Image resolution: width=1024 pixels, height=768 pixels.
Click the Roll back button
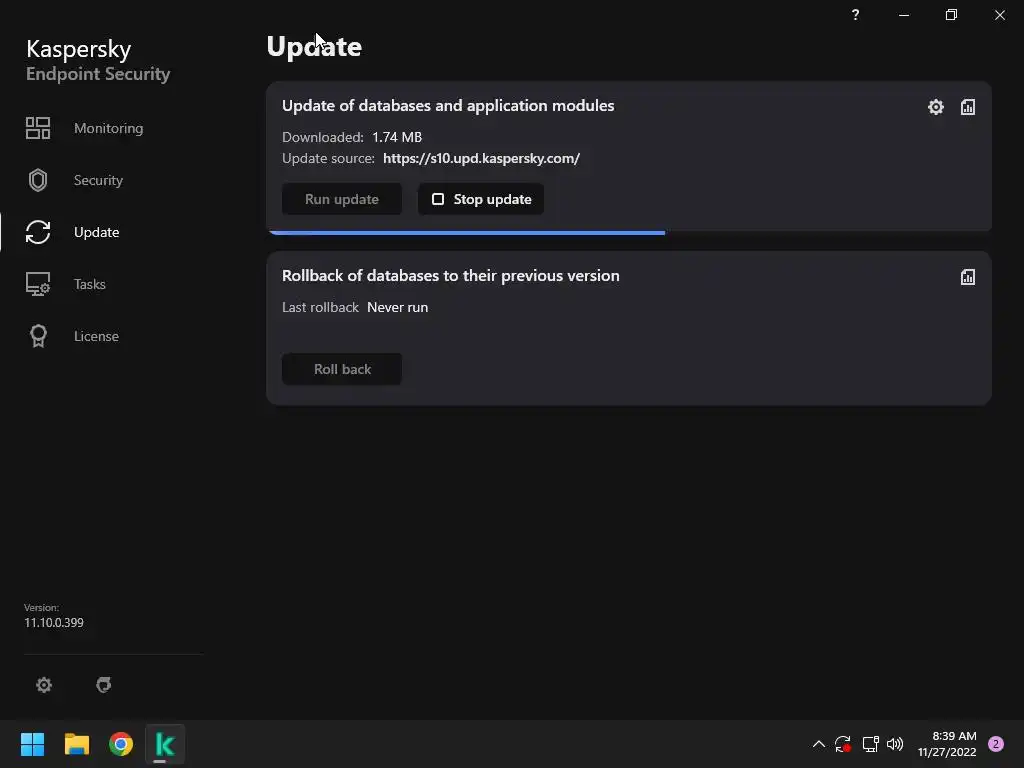tap(342, 369)
